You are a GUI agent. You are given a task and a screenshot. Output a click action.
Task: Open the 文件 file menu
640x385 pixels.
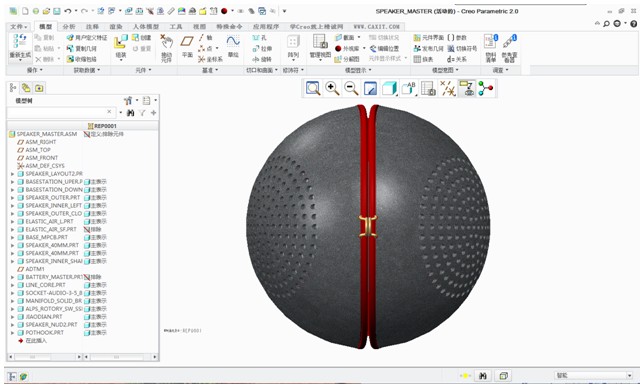(18, 27)
